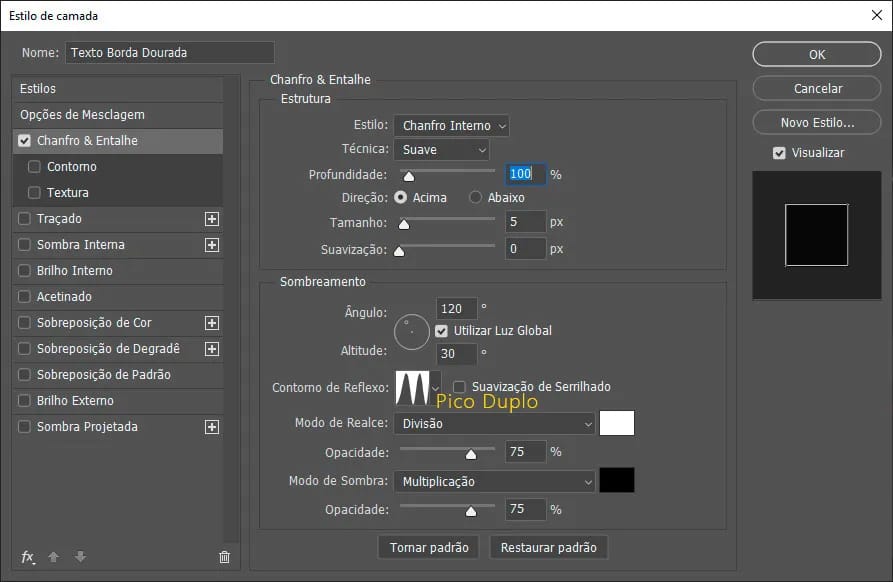This screenshot has height=582, width=893.
Task: Click the black shadow color swatch
Action: [617, 480]
